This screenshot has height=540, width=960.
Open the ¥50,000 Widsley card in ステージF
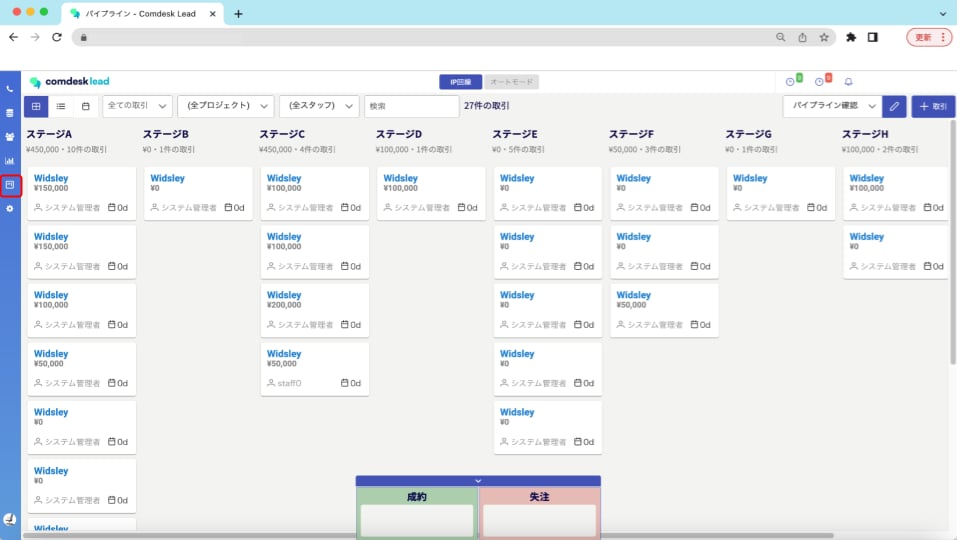point(664,310)
